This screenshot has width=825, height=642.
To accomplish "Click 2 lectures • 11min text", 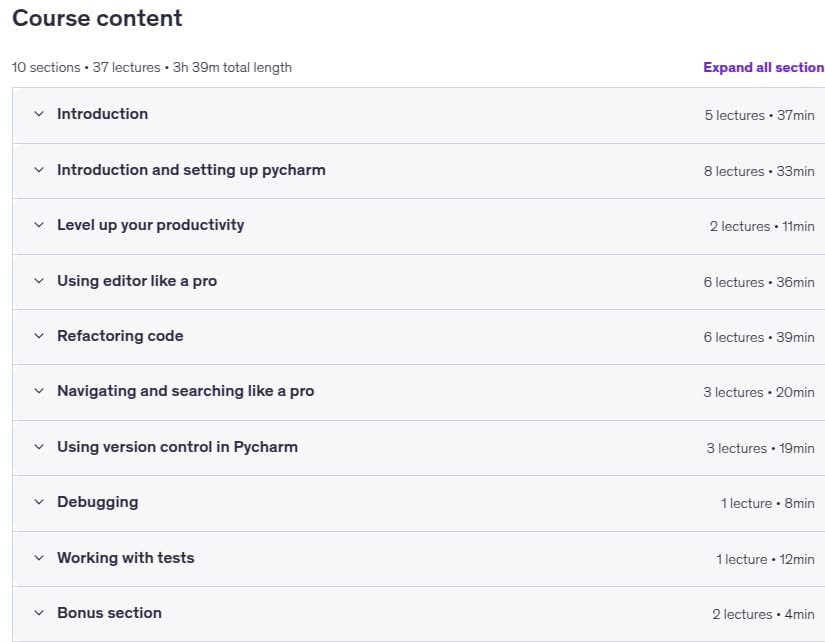I will 762,226.
